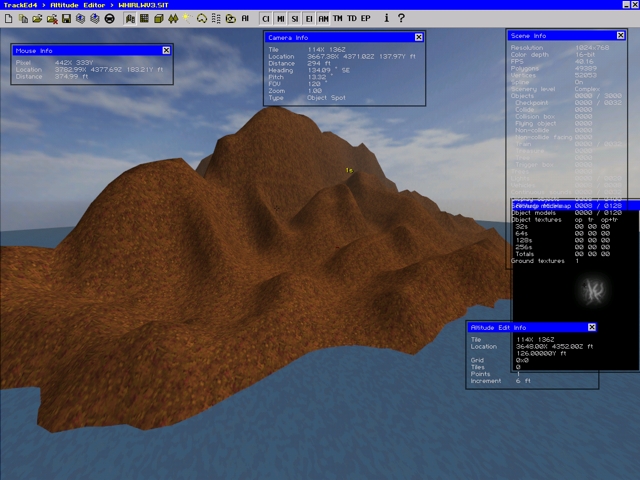
Task: Click the Copy documents icon in toolbar
Action: click(23, 19)
